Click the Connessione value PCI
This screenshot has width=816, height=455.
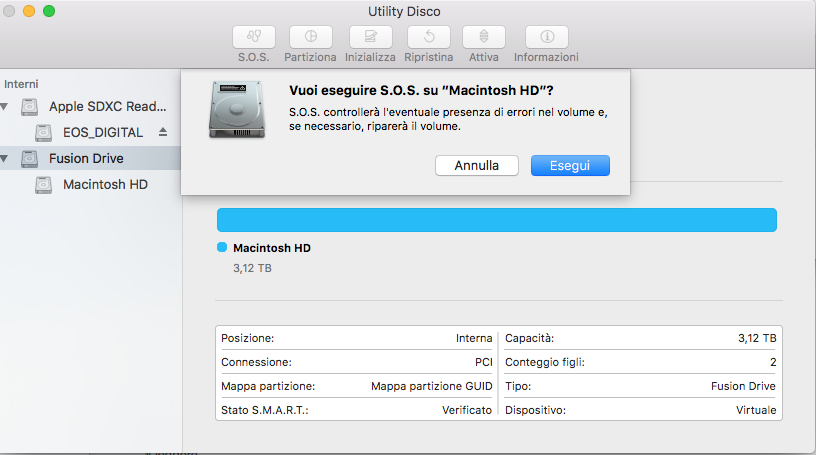click(x=483, y=362)
